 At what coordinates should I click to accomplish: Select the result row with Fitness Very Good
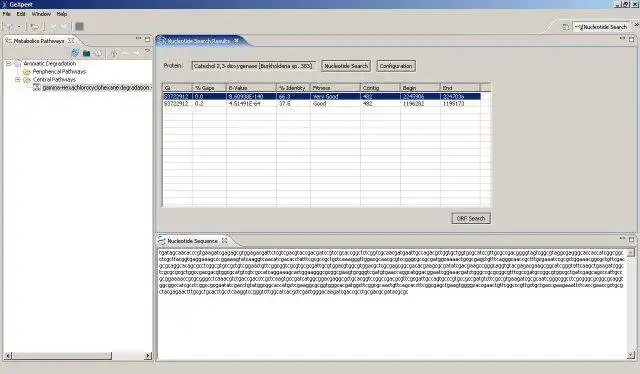pos(322,96)
